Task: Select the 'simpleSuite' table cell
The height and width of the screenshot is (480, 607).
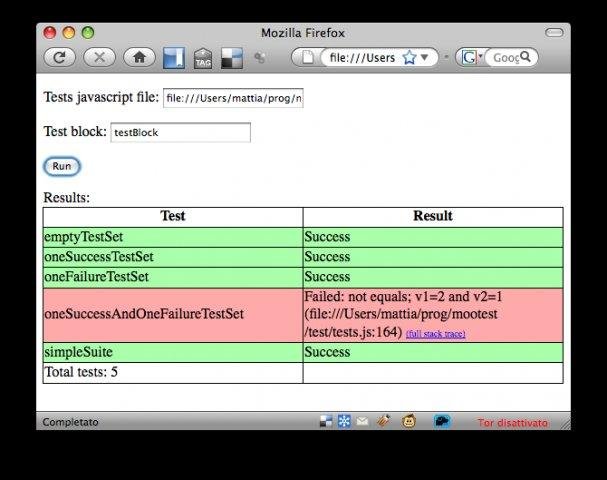Action: click(x=173, y=352)
